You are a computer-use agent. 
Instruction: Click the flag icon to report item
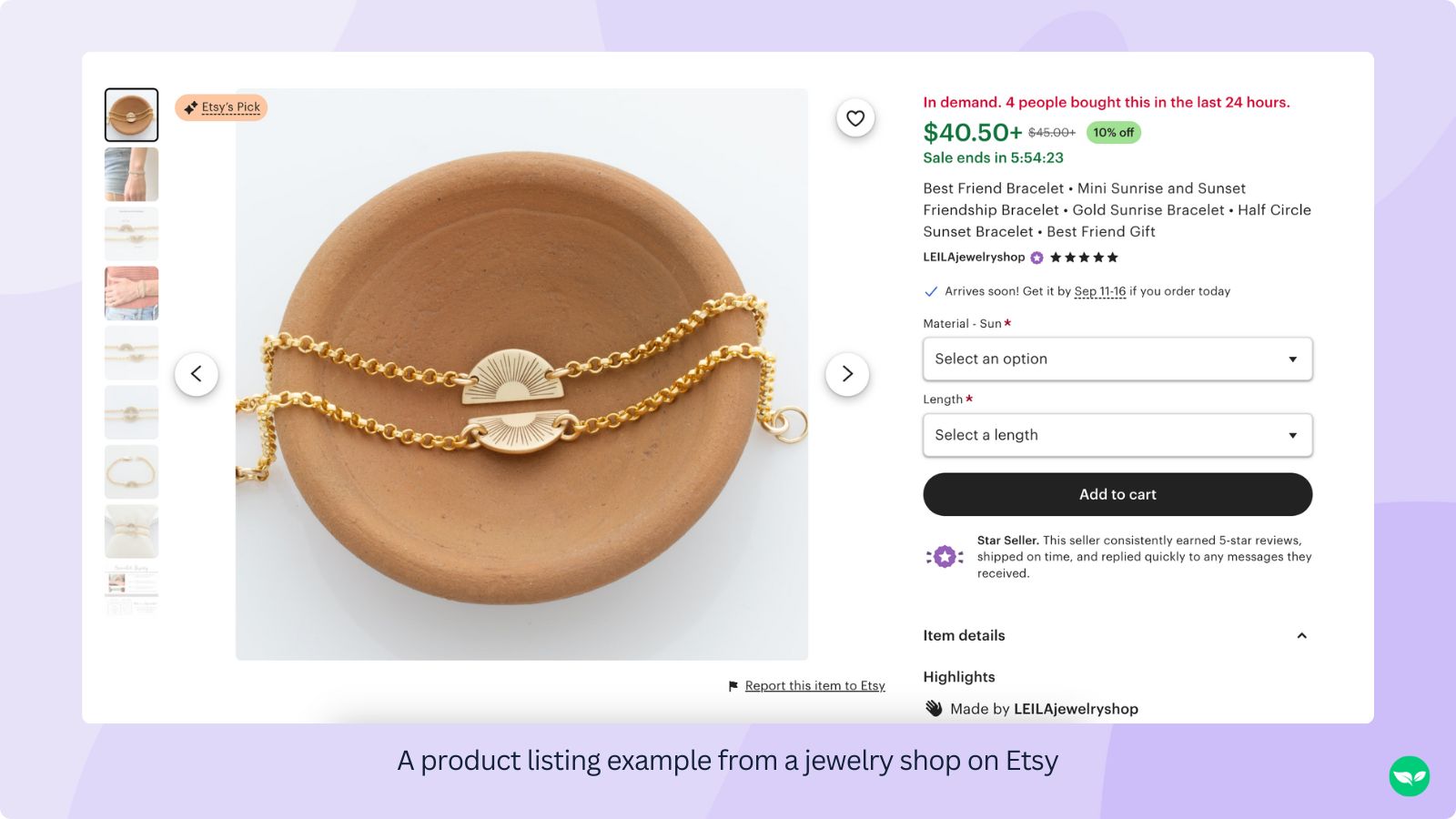click(733, 685)
